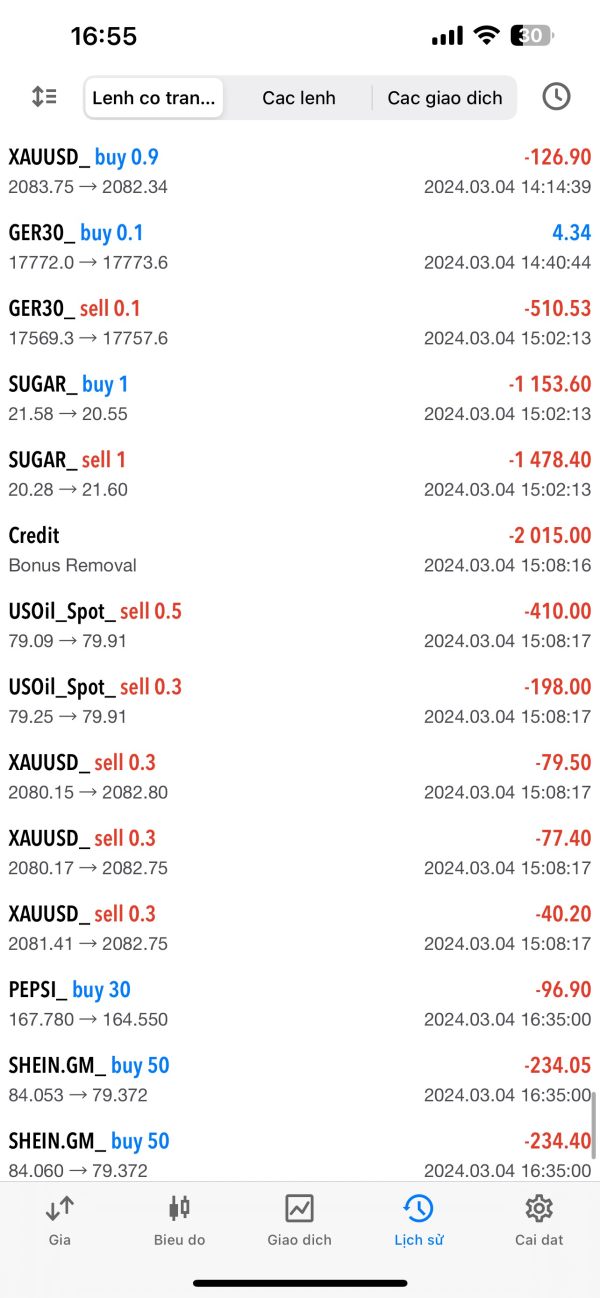600x1298 pixels.
Task: Tap the GER30_ buy 0.1 profit 4.34
Action: [x=571, y=233]
